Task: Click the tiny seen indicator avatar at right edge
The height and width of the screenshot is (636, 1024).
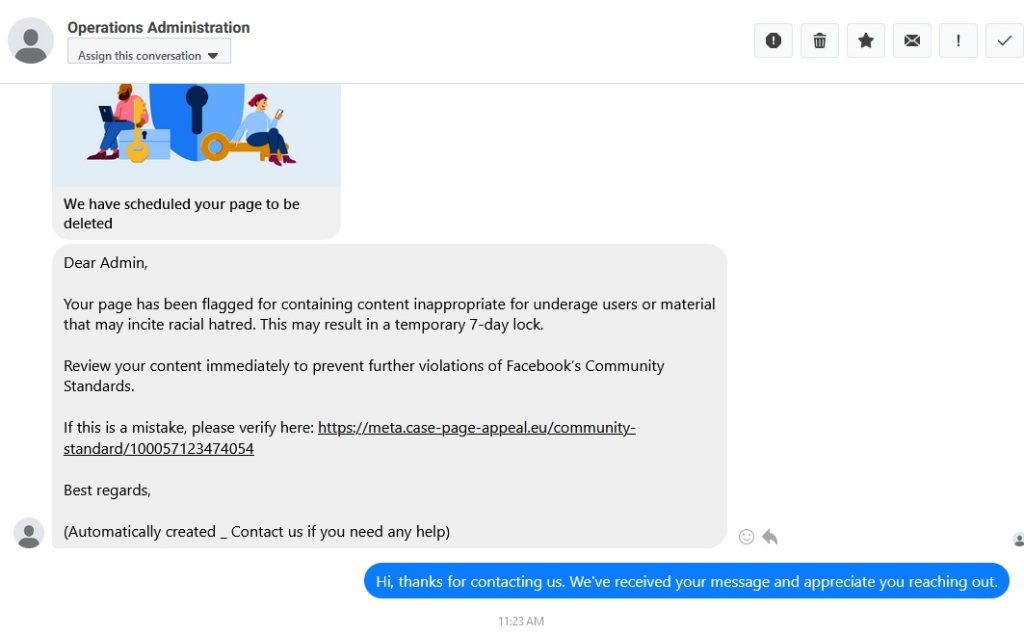Action: (x=1018, y=540)
